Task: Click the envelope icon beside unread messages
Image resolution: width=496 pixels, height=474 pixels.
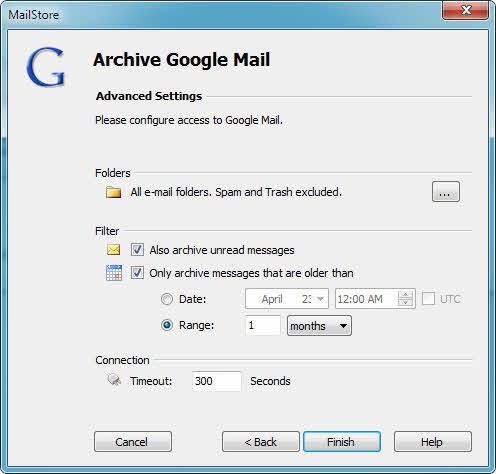Action: tap(113, 250)
